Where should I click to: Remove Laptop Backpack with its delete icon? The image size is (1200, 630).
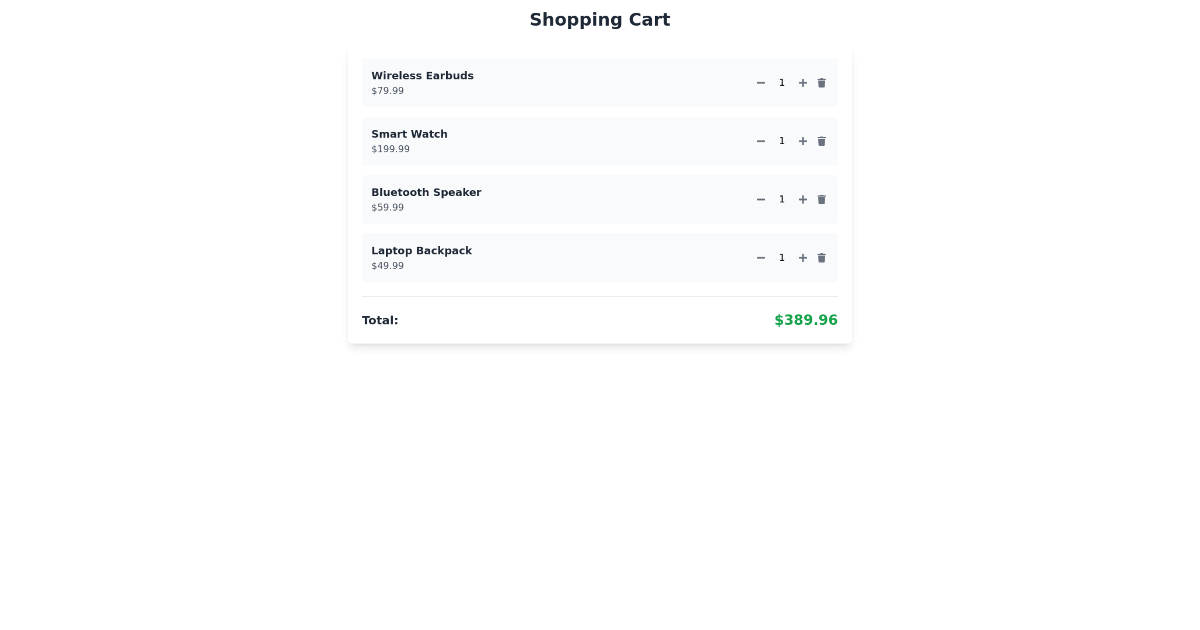(821, 258)
